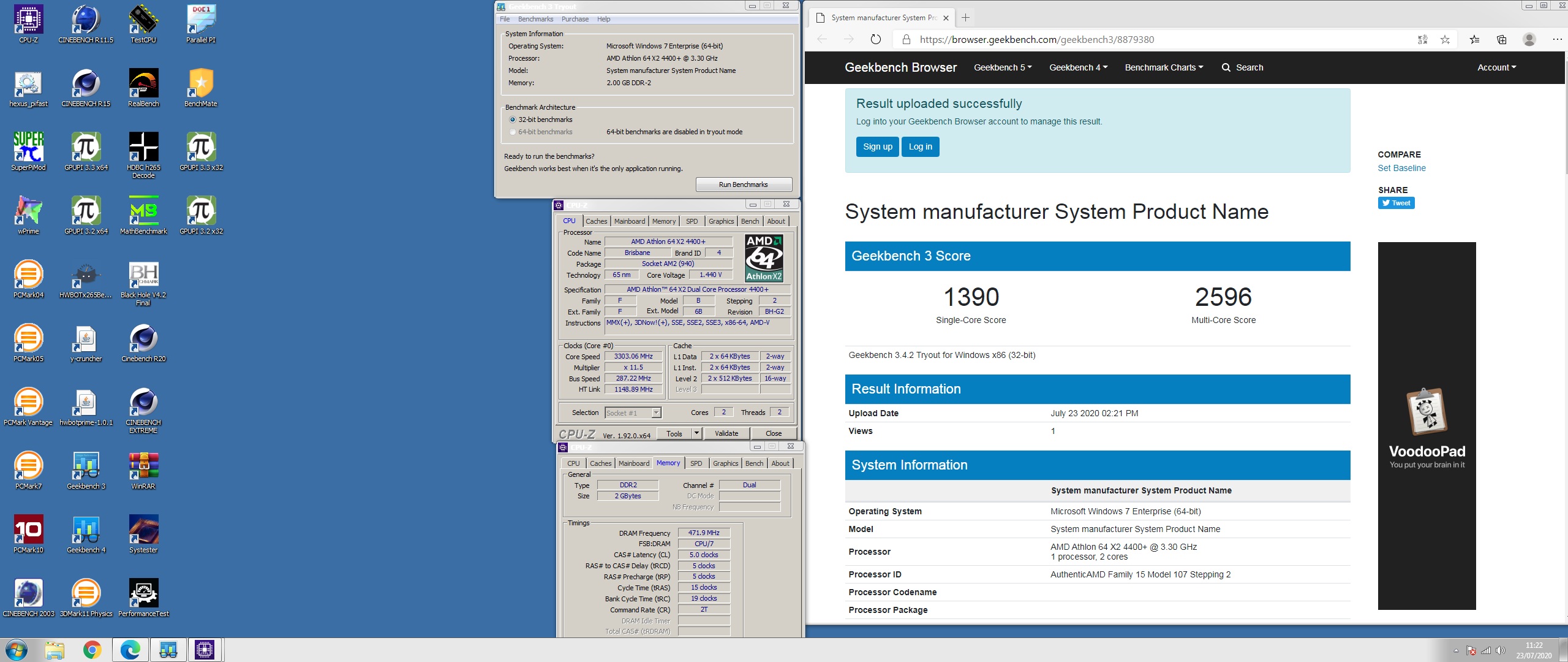Open a new browser tab
1568x662 pixels.
pos(965,17)
